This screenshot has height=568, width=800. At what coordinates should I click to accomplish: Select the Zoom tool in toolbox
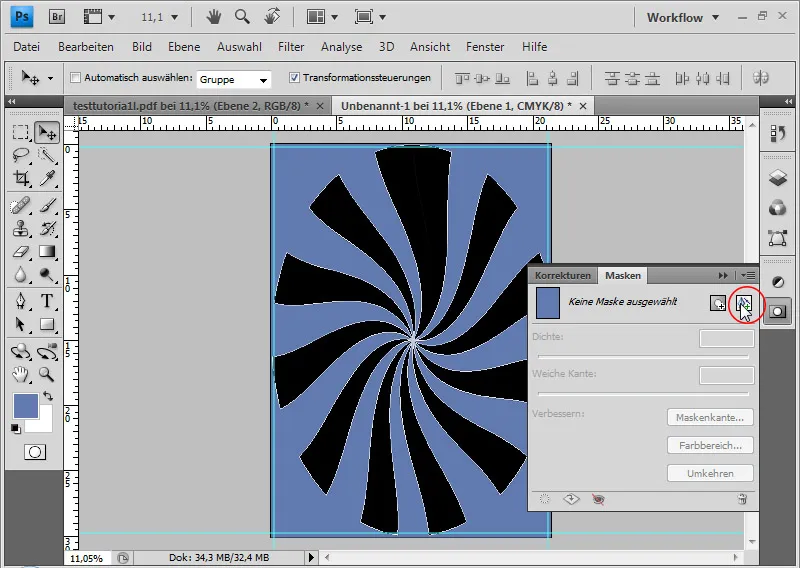pyautogui.click(x=47, y=375)
